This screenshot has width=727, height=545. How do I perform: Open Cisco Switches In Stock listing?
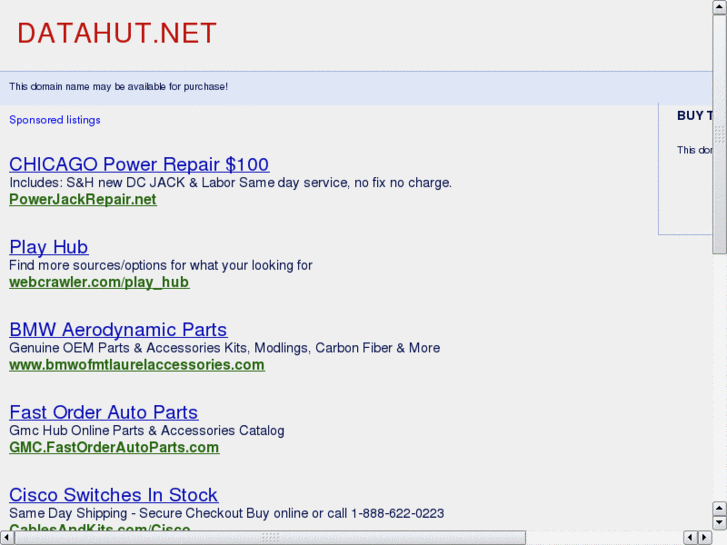click(x=114, y=495)
